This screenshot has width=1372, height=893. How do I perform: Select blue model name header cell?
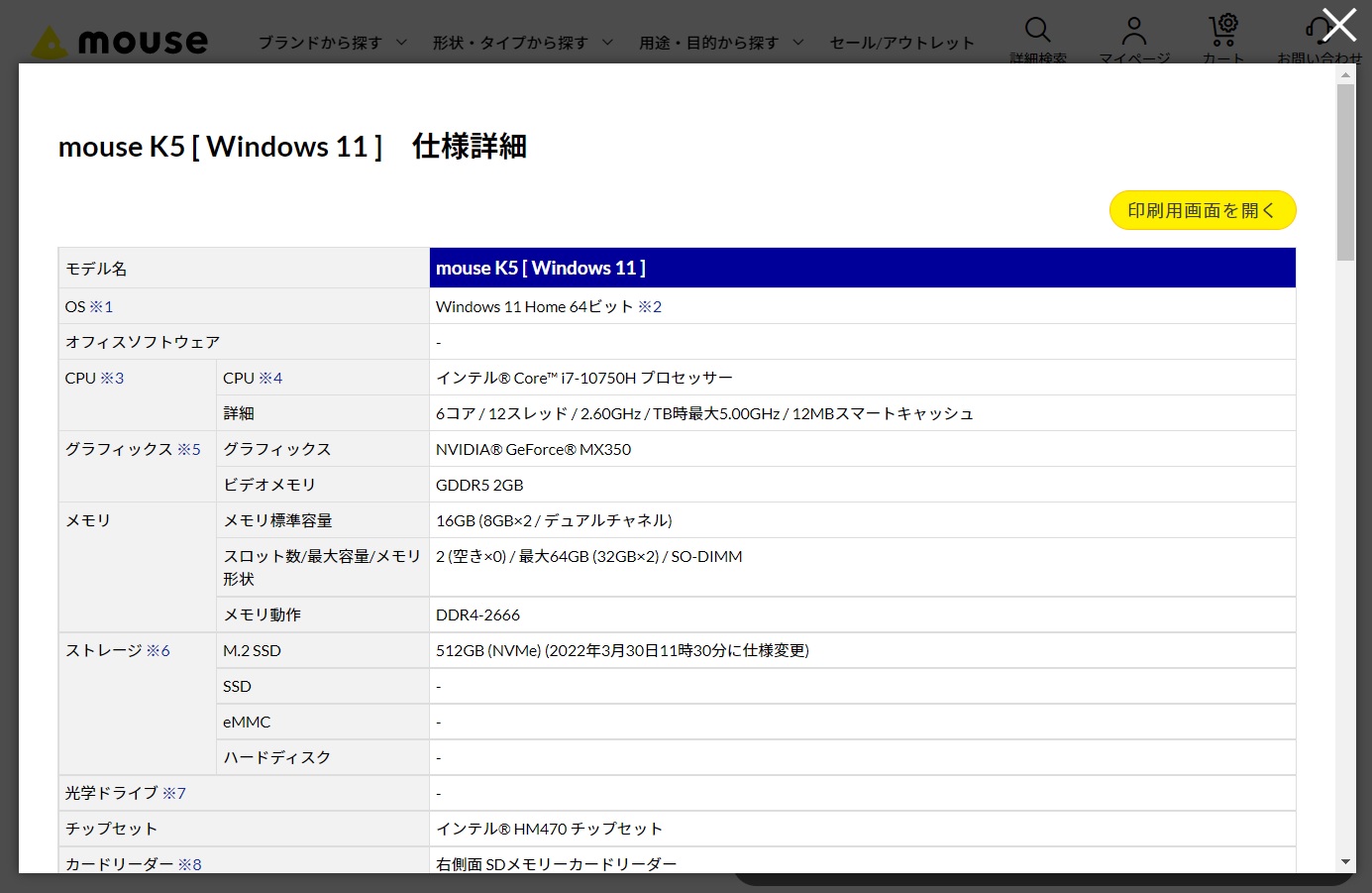862,268
